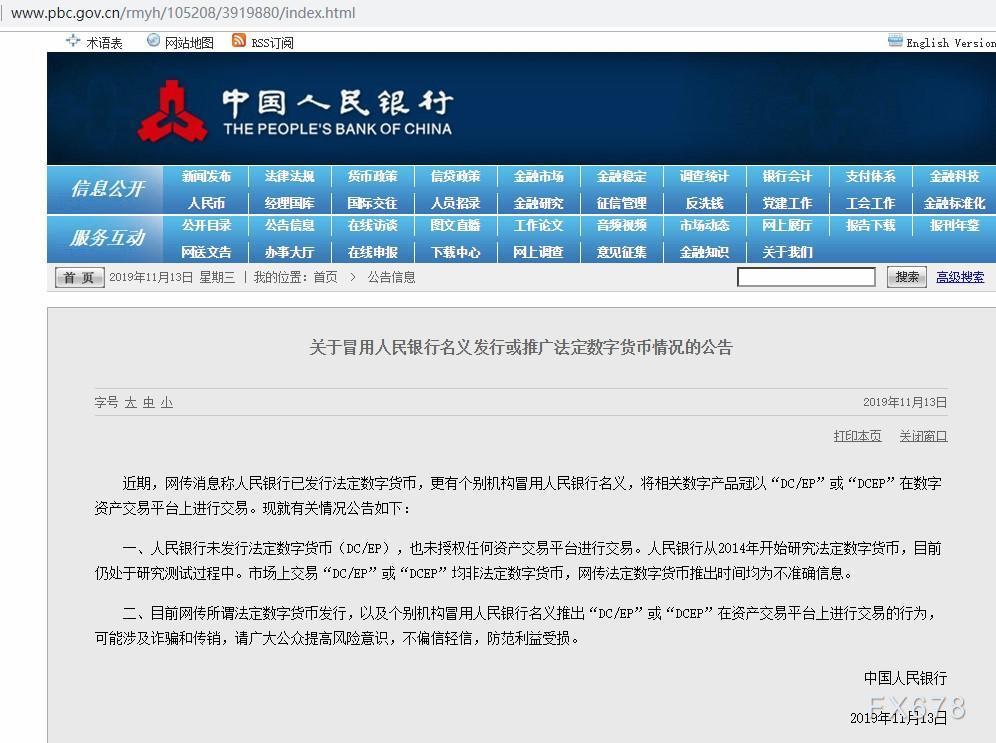Open 金融标准化 menu item
Screen dimensions: 996x743
pos(955,203)
